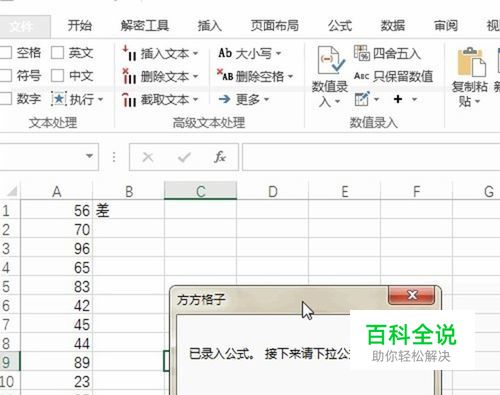Image resolution: width=500 pixels, height=395 pixels.
Task: Click the 只保留数值 button
Action: tap(394, 76)
